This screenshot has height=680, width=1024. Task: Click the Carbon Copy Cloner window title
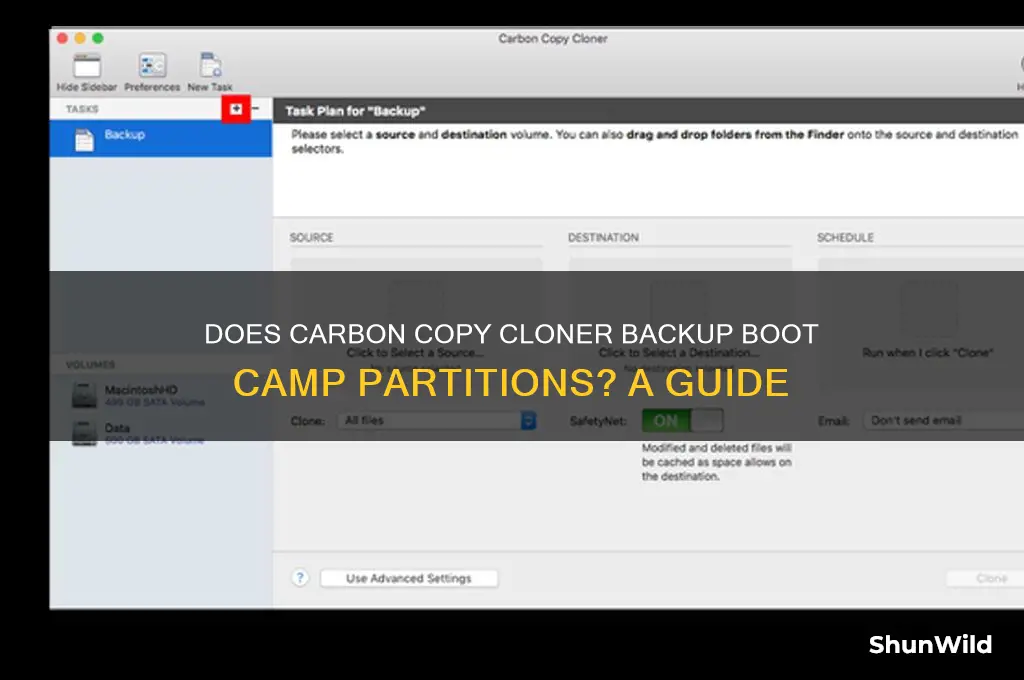[x=552, y=39]
